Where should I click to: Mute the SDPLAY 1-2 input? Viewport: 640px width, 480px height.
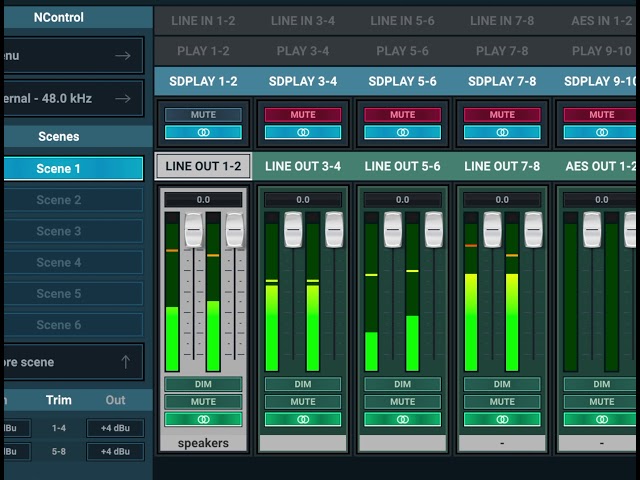click(203, 115)
